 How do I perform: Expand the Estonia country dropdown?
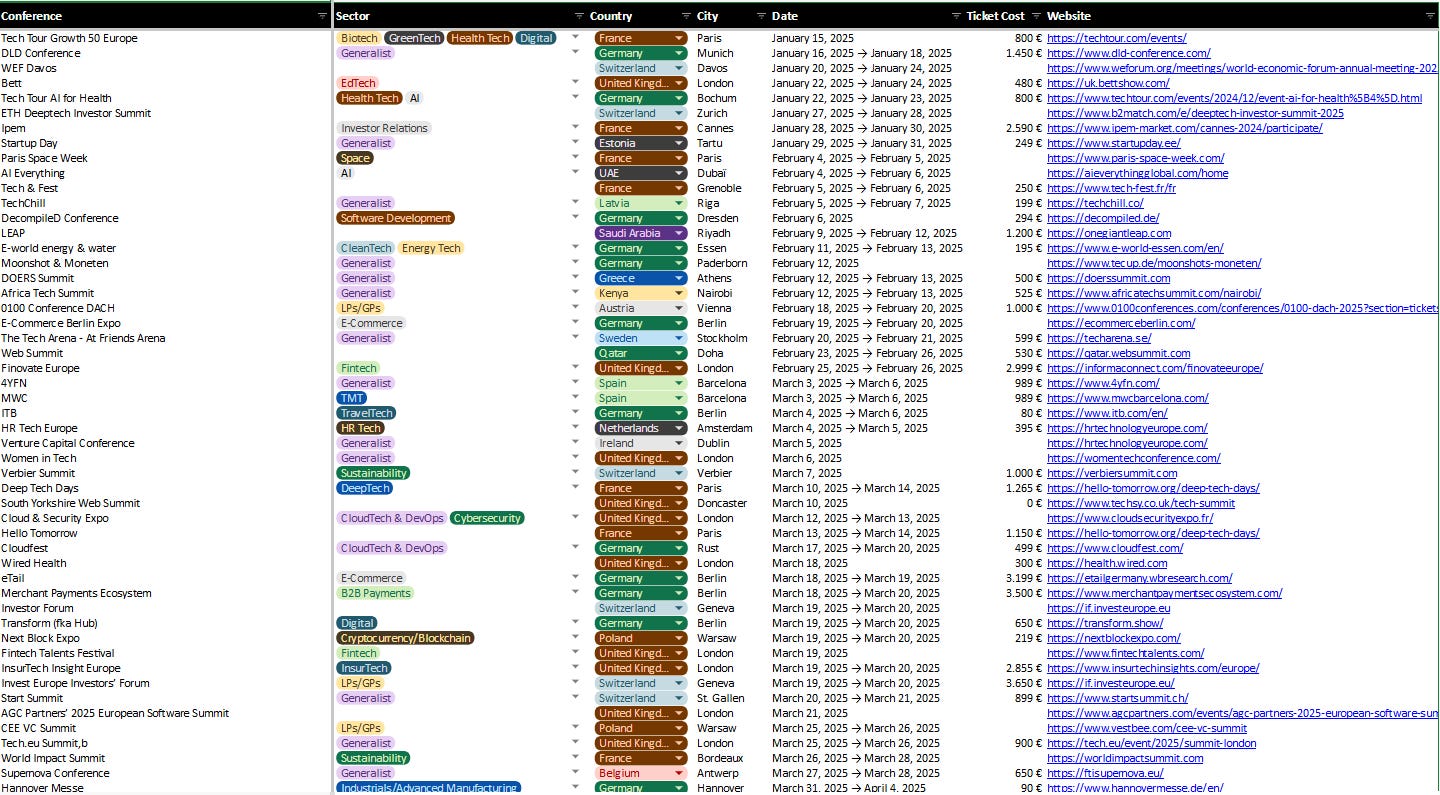click(679, 143)
